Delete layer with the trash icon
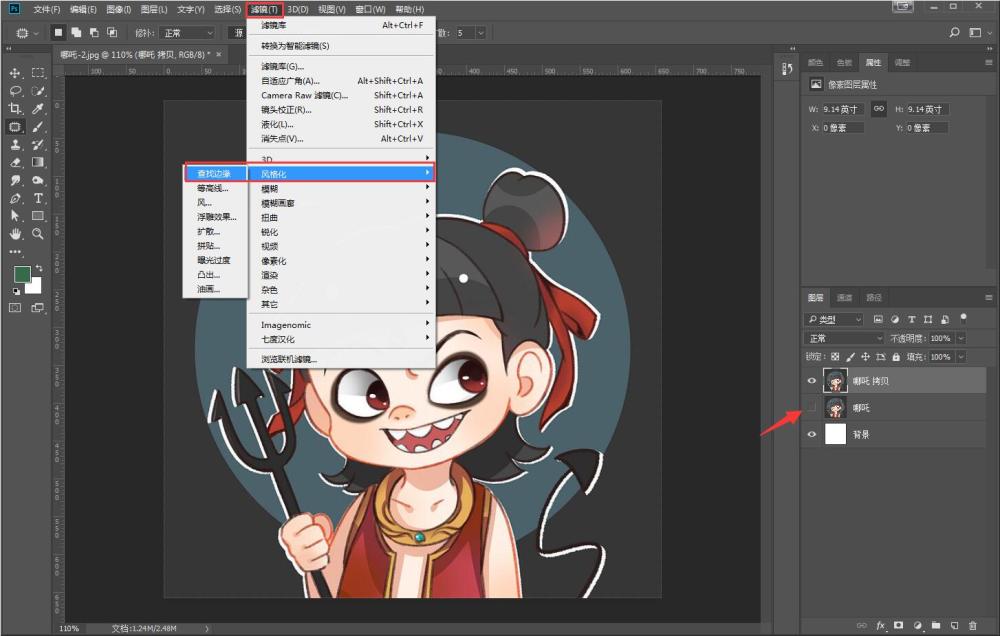Viewport: 1000px width, 636px height. pyautogui.click(x=973, y=626)
